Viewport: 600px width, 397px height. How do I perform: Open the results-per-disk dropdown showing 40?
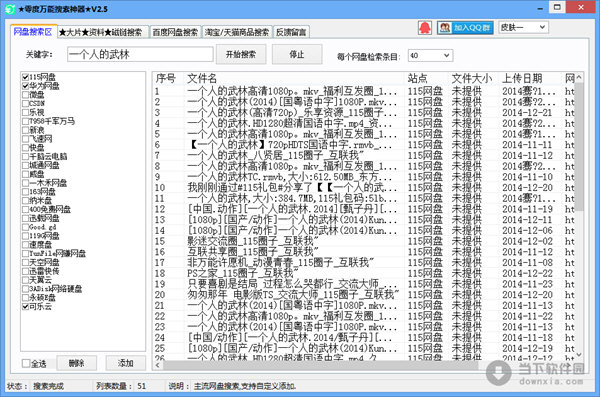pyautogui.click(x=430, y=56)
